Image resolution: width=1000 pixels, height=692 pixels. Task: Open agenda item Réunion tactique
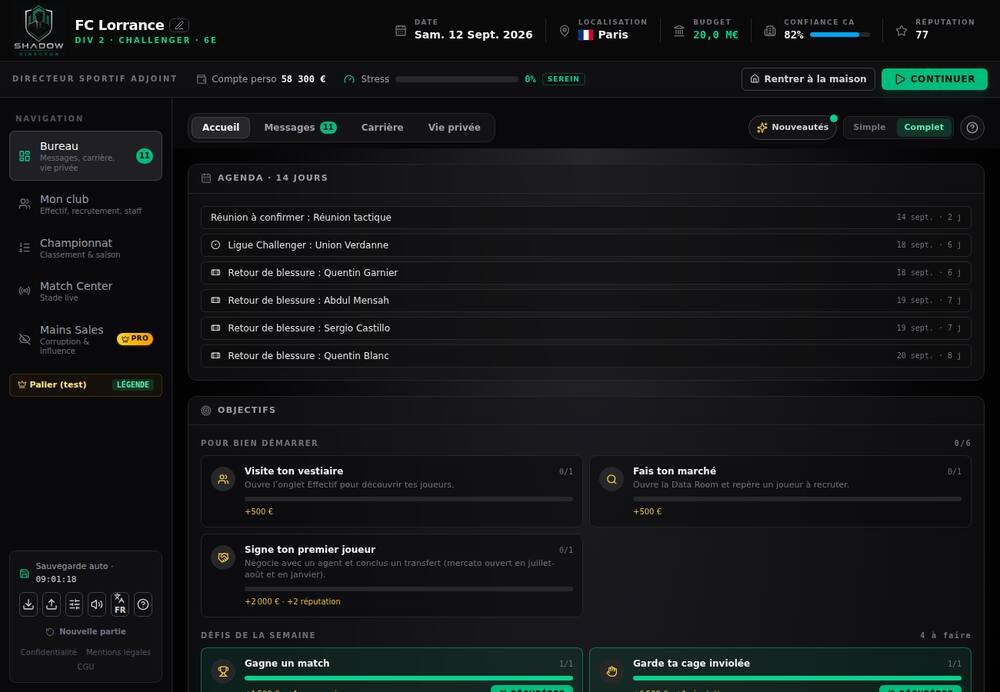(x=585, y=217)
